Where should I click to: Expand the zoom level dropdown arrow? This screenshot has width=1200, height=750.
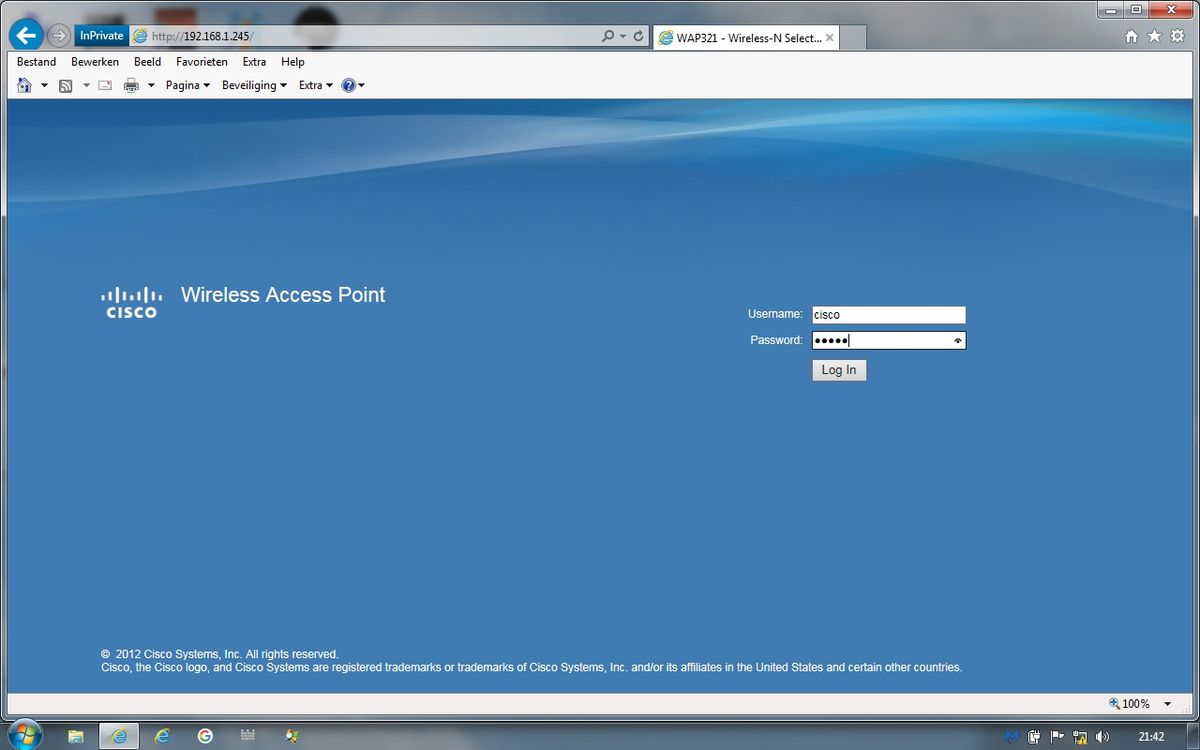click(x=1168, y=704)
